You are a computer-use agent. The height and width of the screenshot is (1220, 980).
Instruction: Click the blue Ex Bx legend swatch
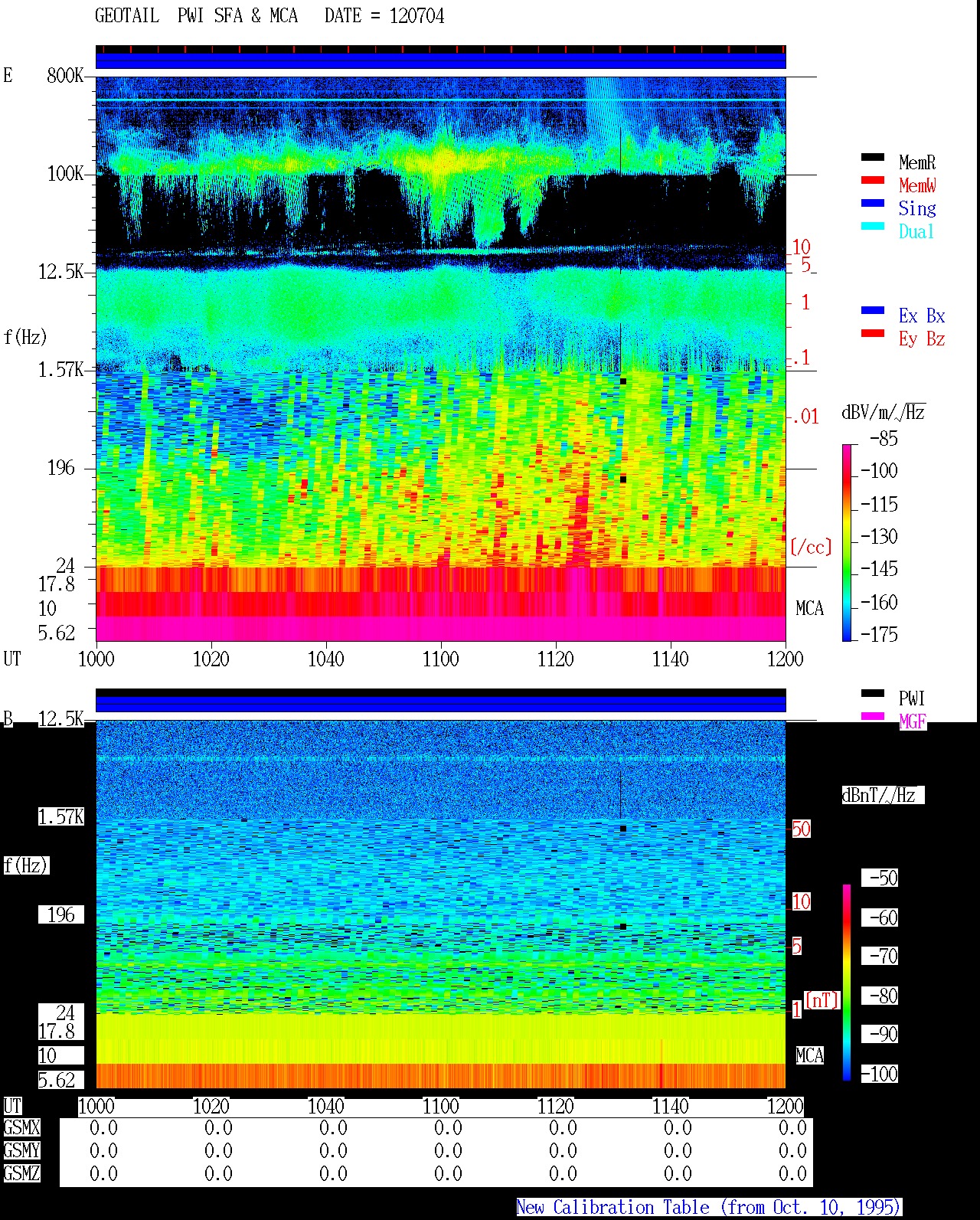tap(873, 311)
